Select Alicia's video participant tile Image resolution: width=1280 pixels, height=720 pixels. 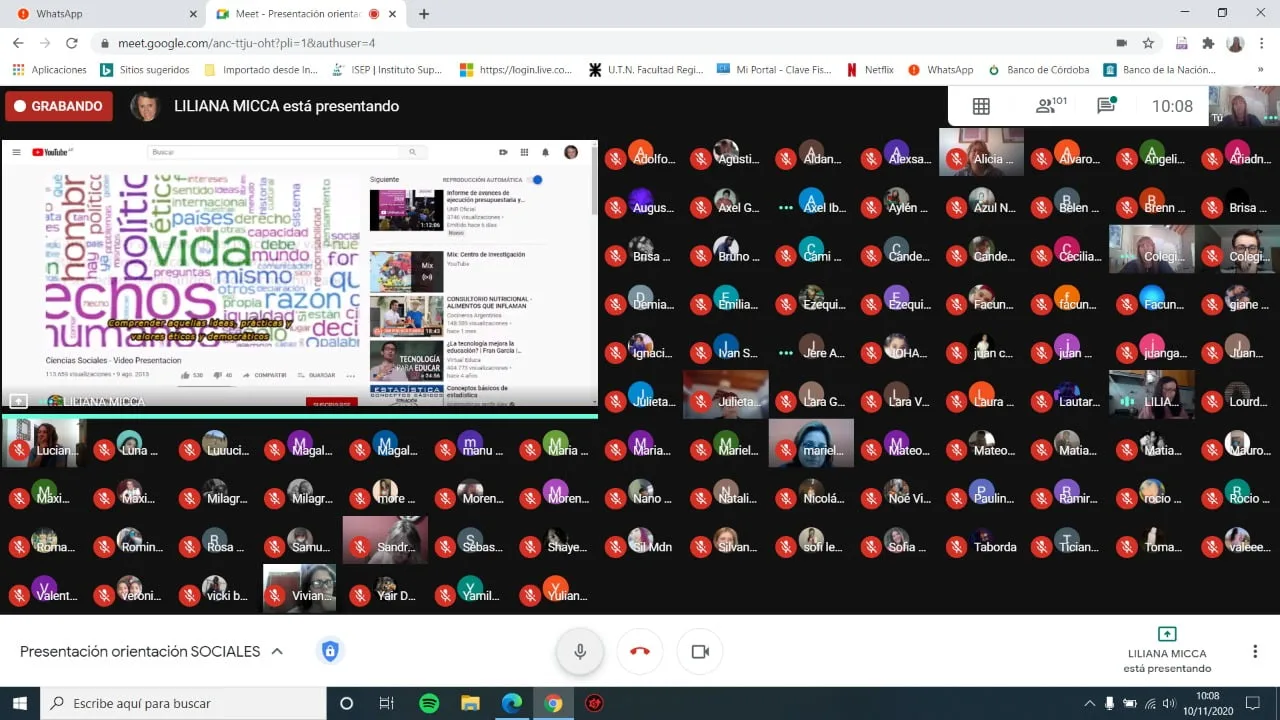pos(981,152)
